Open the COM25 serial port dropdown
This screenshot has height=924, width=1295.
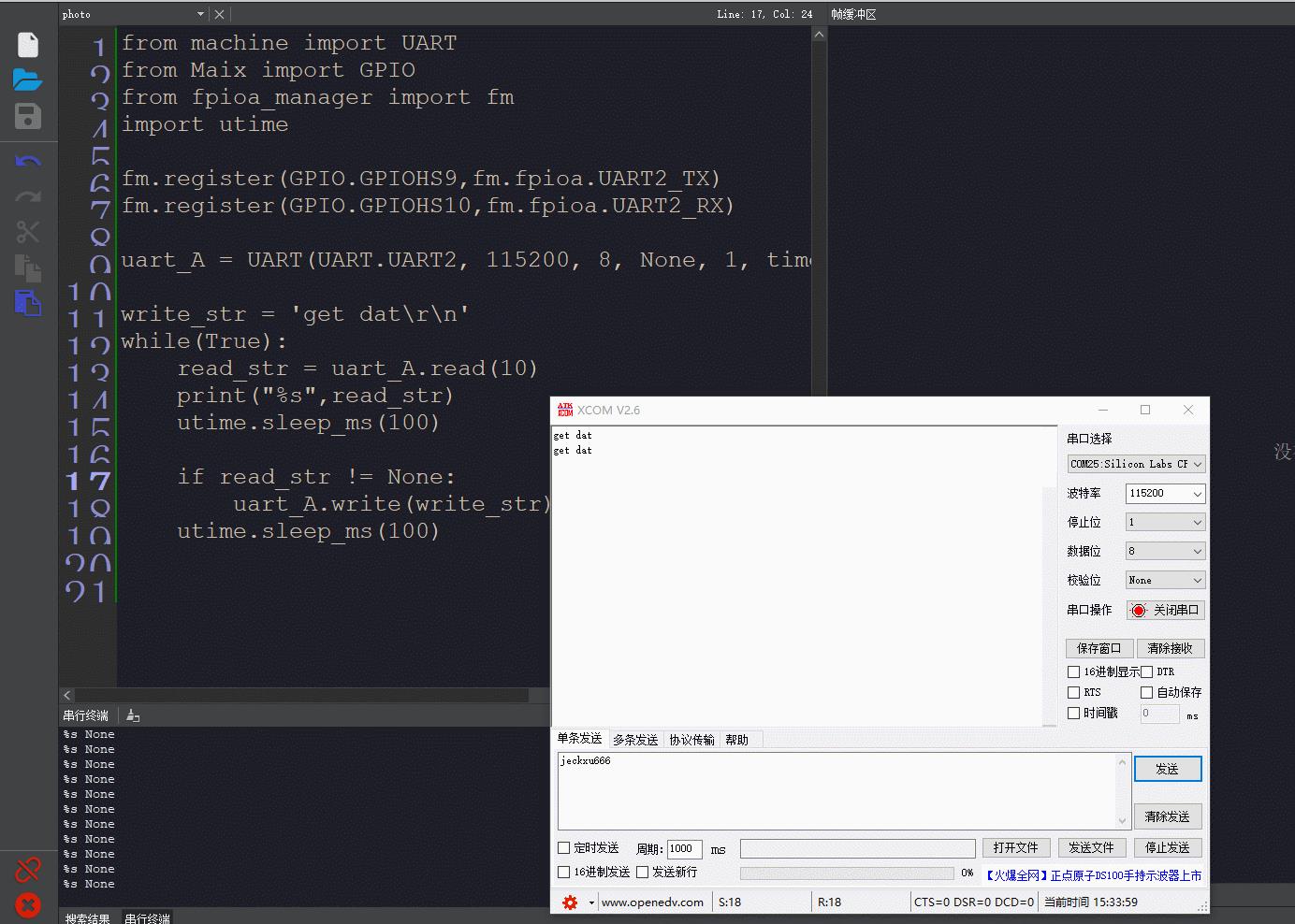1136,464
